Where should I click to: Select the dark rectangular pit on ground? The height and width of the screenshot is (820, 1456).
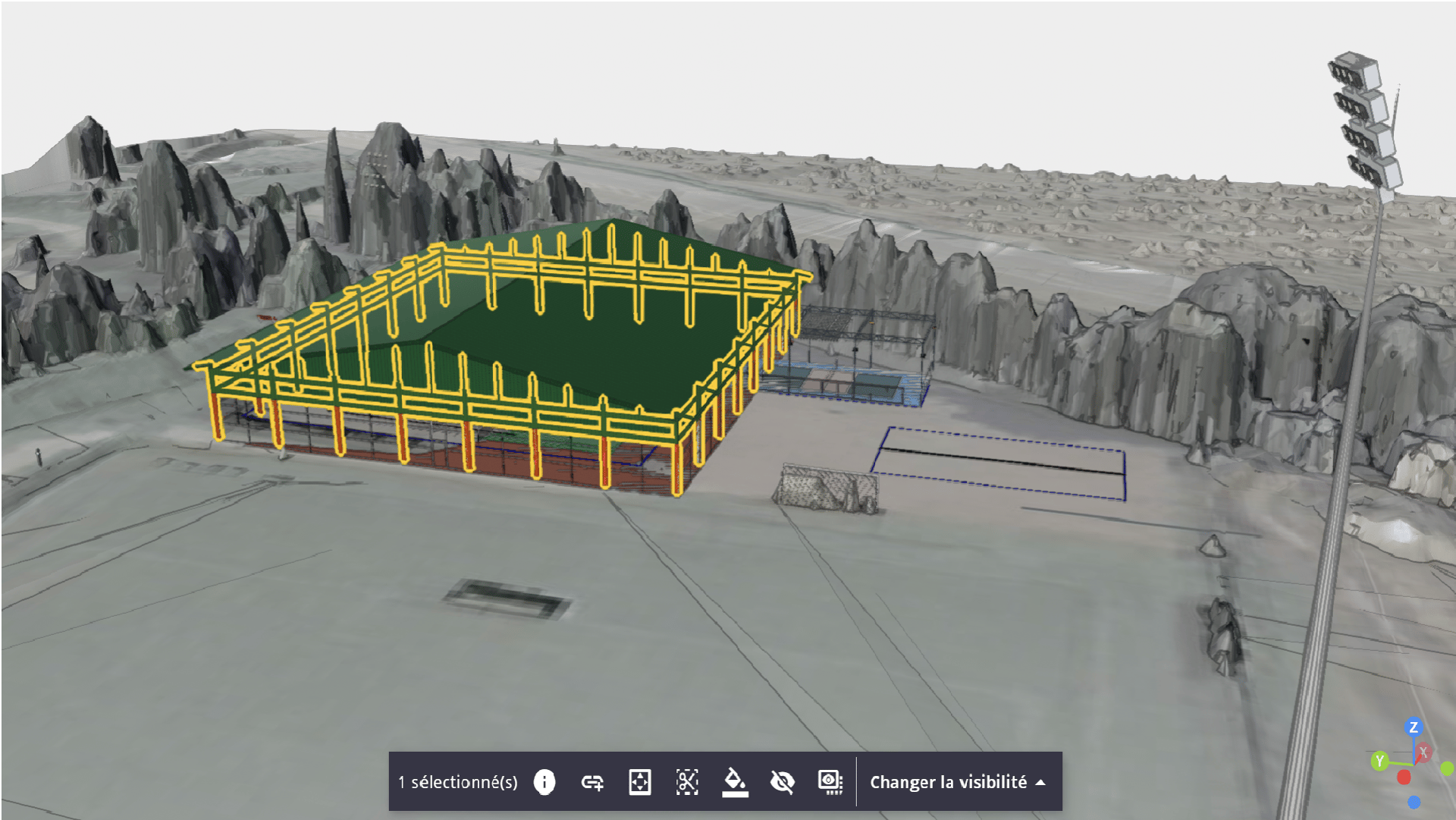[507, 599]
